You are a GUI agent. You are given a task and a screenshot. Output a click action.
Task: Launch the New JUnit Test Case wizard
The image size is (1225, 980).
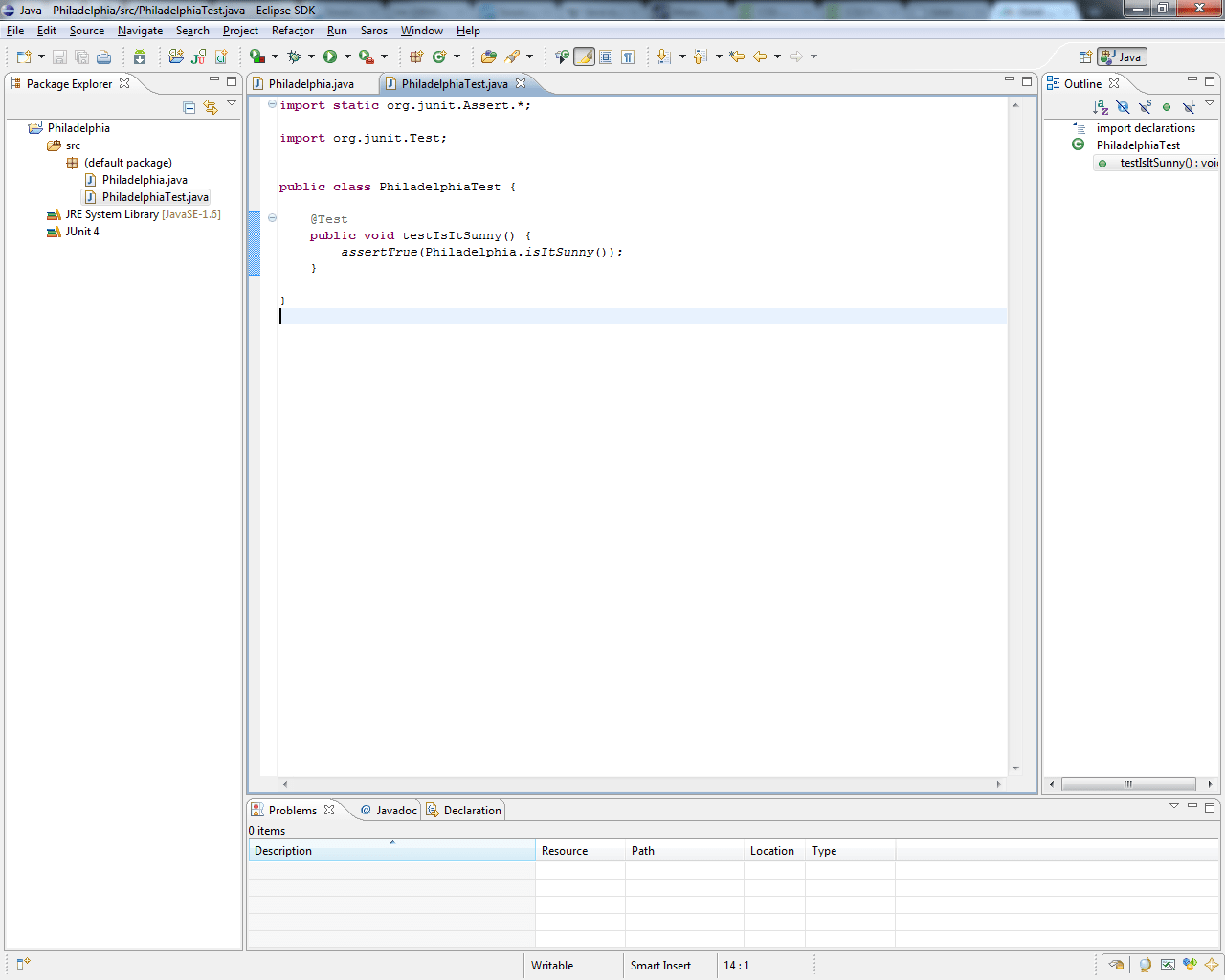pyautogui.click(x=197, y=56)
